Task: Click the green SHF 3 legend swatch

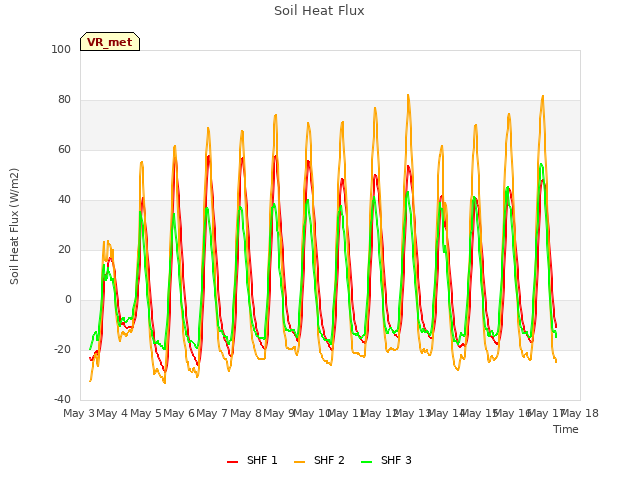Action: [367, 462]
